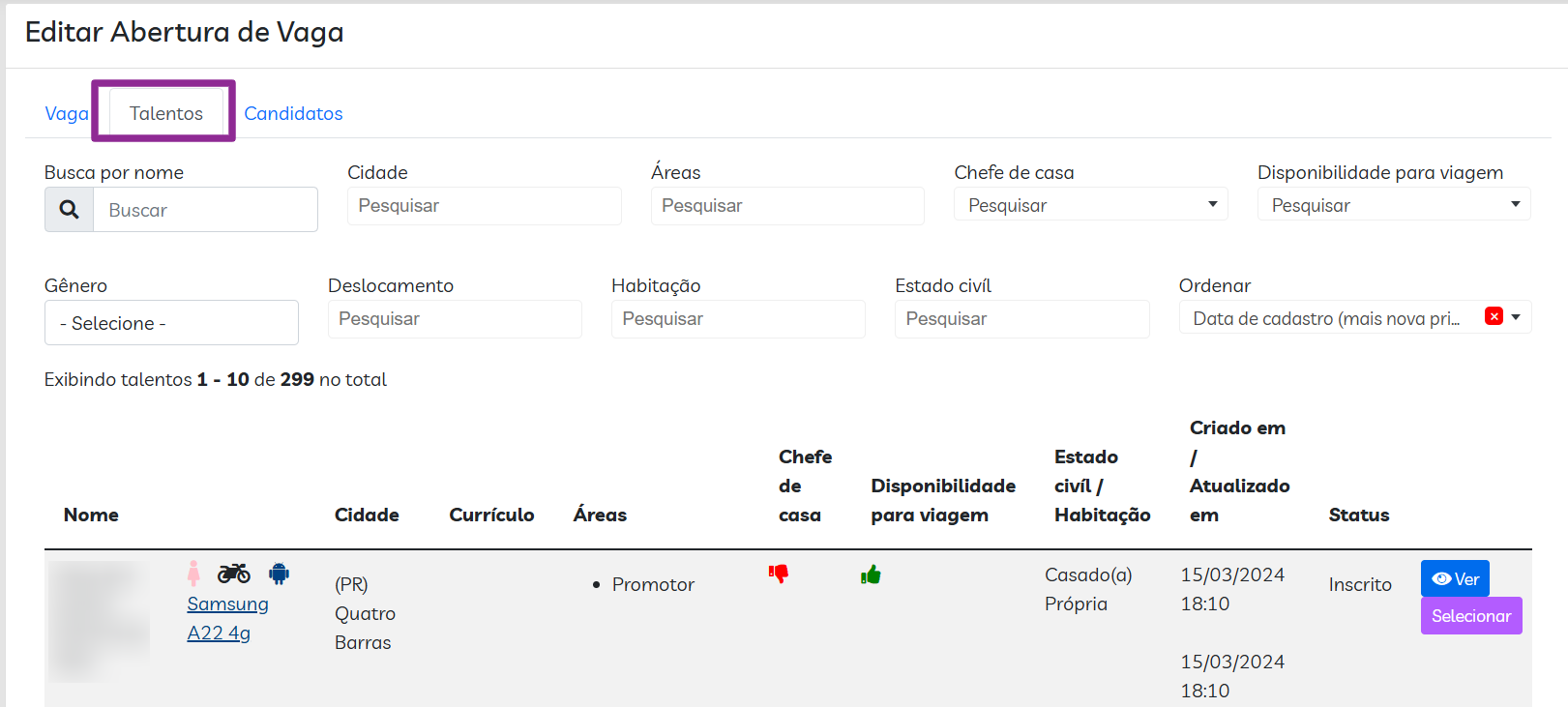Click the Buscar name search field
The image size is (1568, 707).
pos(205,210)
